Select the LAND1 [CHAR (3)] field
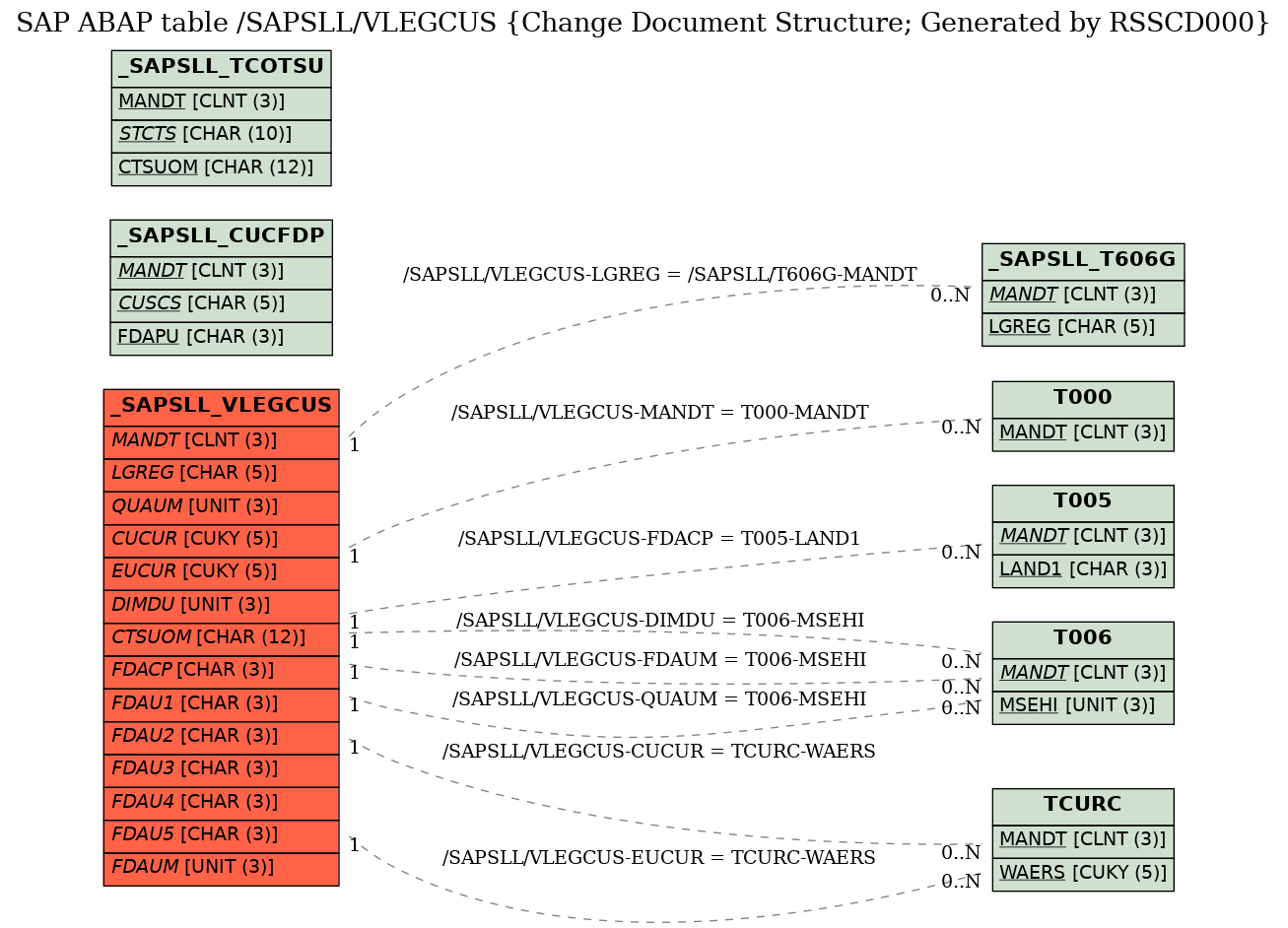Image resolution: width=1288 pixels, height=928 pixels. click(x=1083, y=570)
